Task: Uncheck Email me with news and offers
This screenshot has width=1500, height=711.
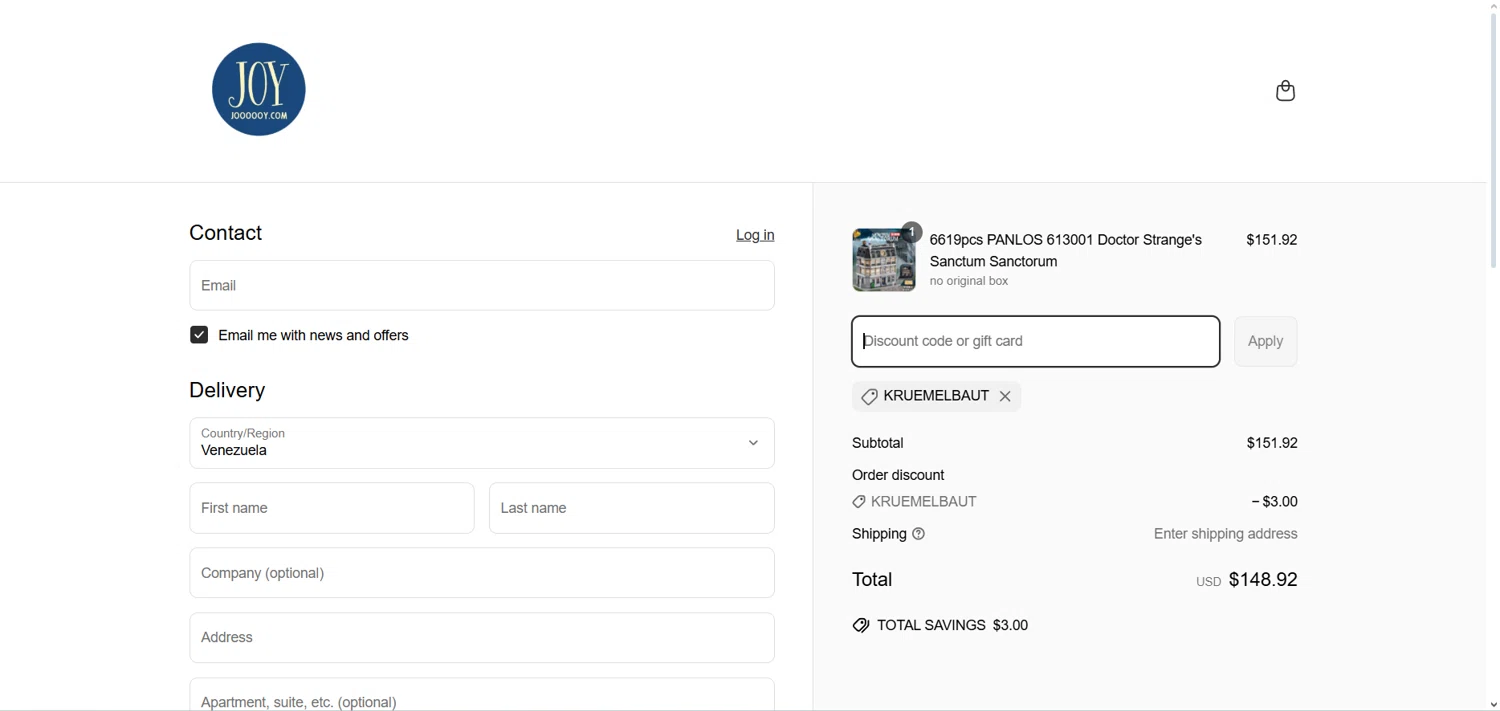Action: pos(199,335)
